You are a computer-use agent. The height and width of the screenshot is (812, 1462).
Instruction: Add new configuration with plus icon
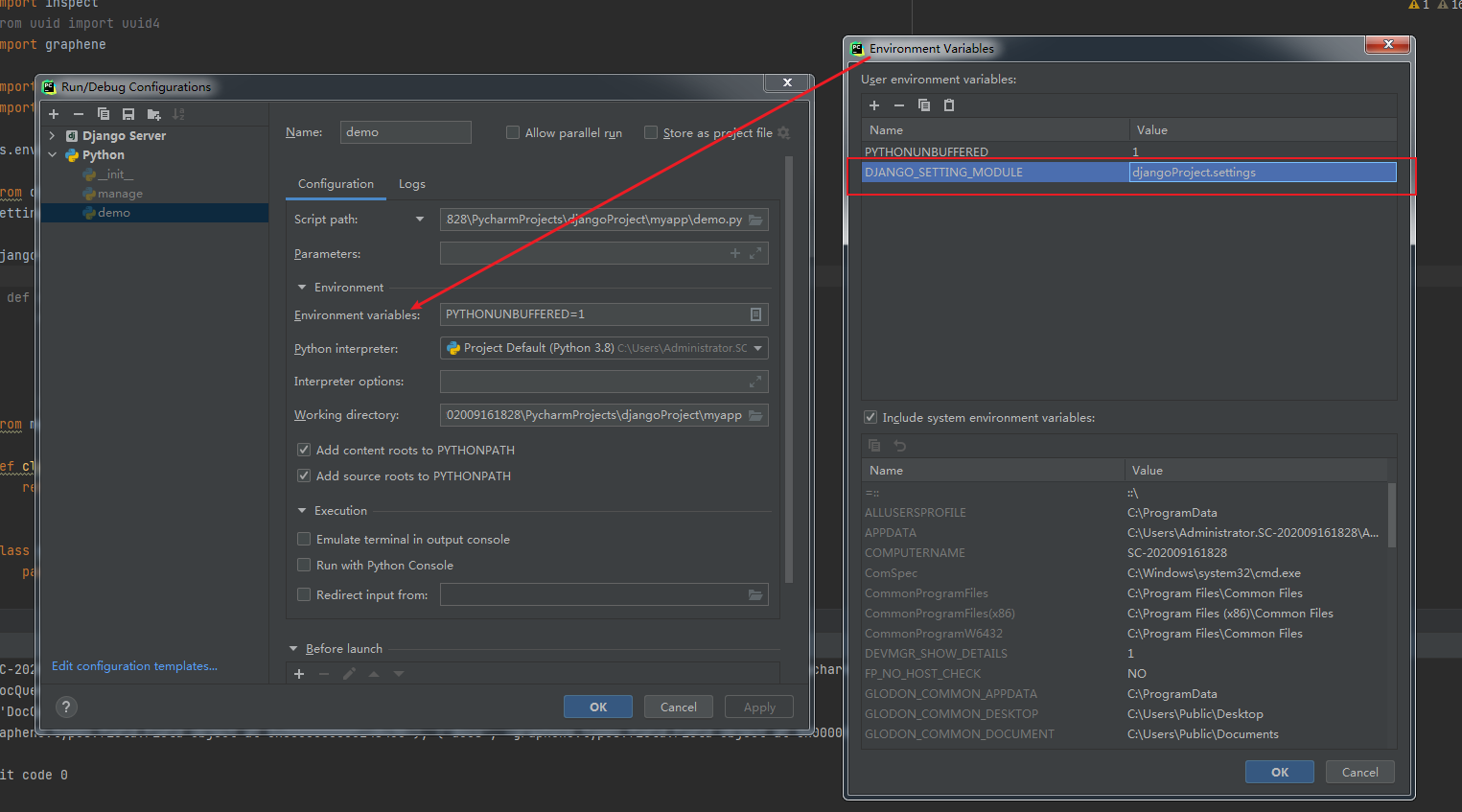[54, 114]
